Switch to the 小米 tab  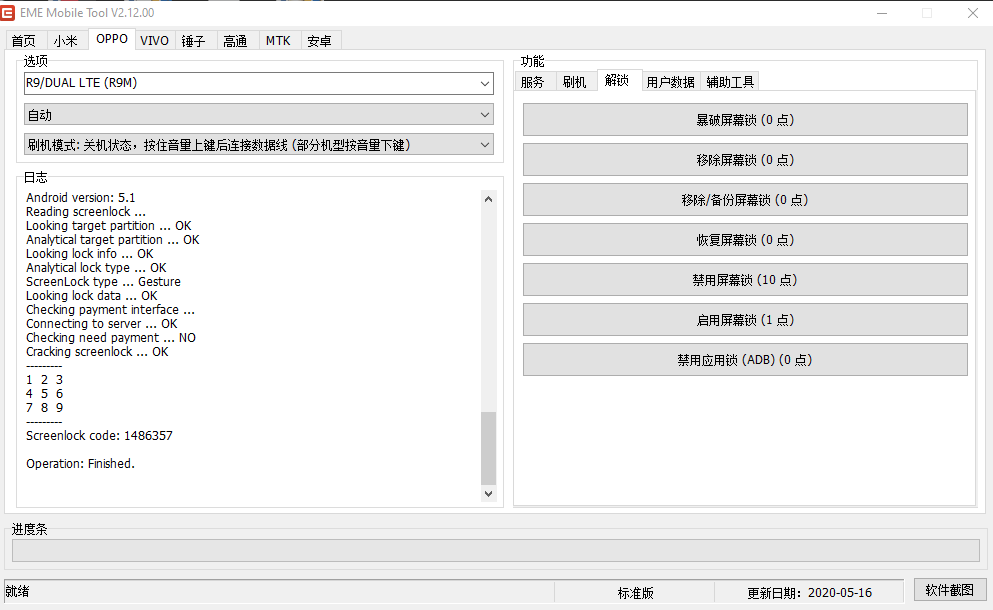[x=66, y=41]
